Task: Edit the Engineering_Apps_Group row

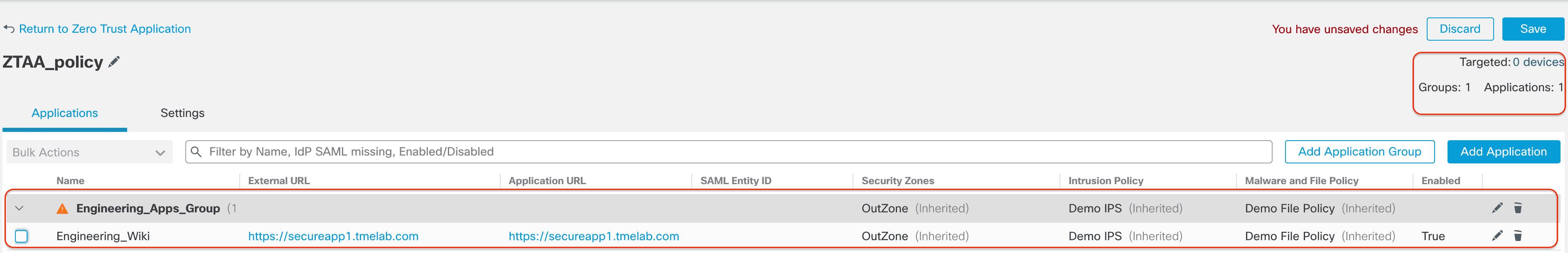Action: [x=1497, y=208]
